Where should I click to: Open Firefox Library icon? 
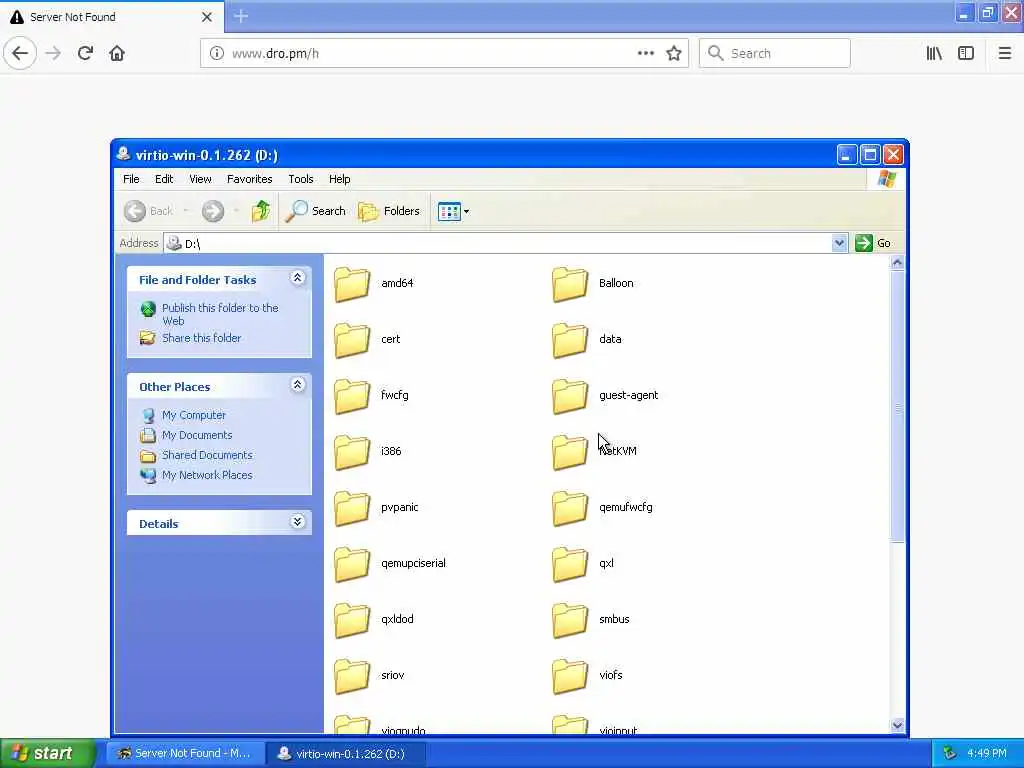pos(934,54)
